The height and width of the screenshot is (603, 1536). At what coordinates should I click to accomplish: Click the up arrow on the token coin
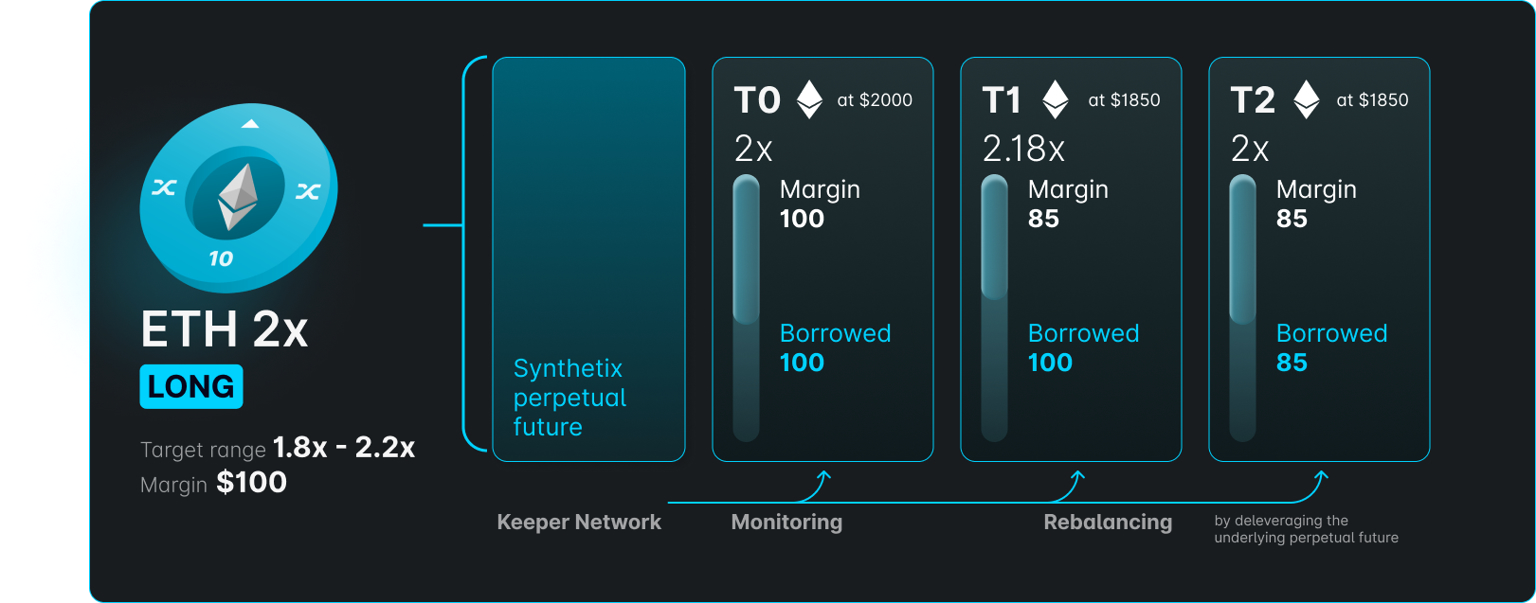pos(251,124)
